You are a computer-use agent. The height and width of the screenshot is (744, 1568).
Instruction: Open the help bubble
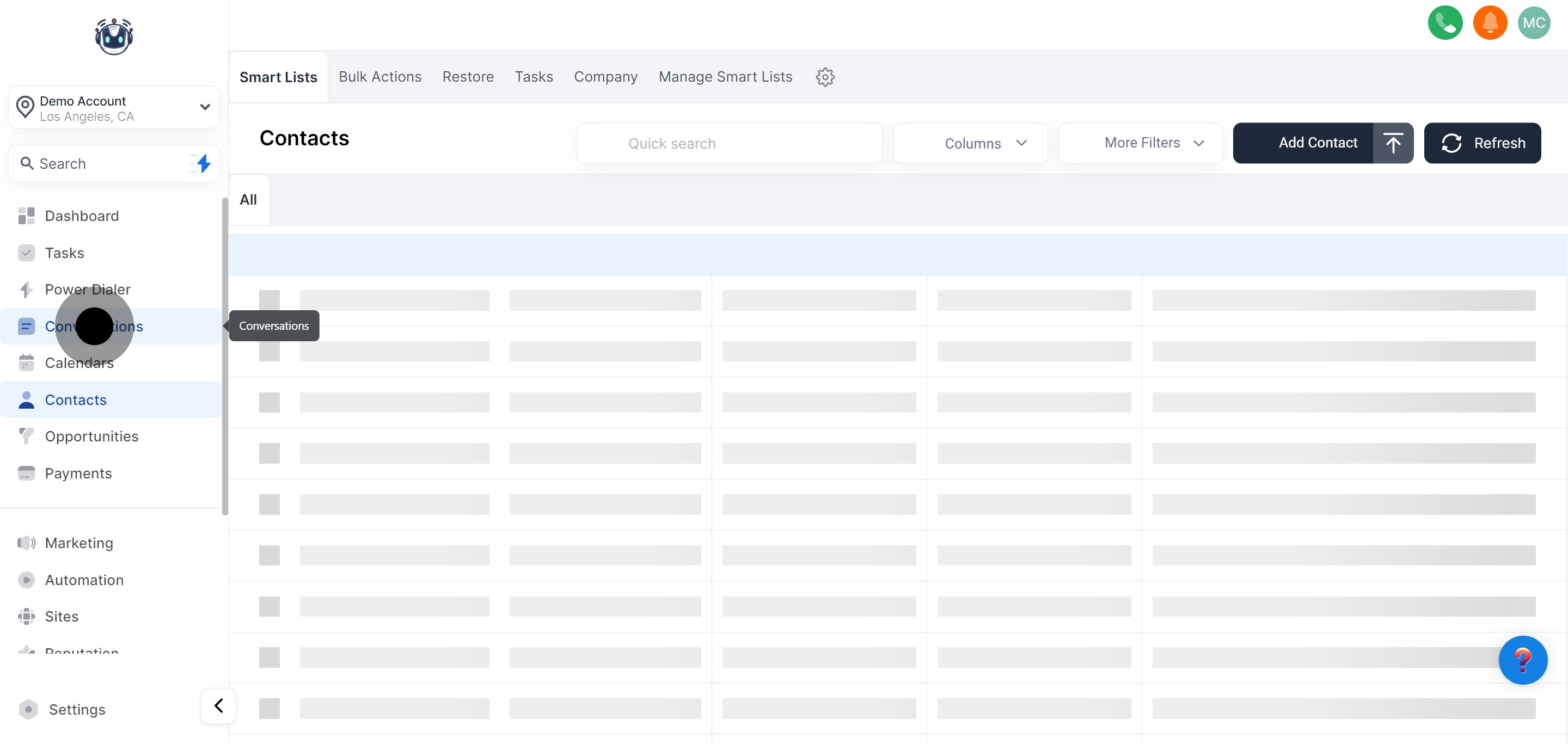tap(1522, 660)
